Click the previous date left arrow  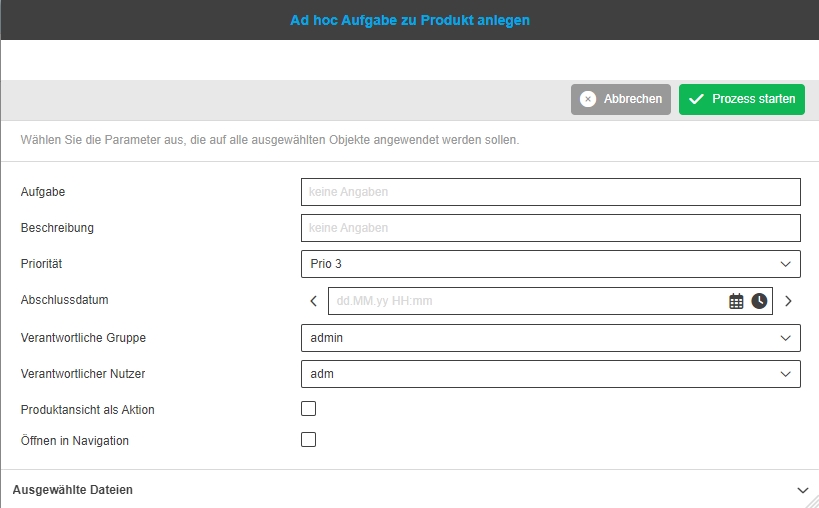coord(313,301)
